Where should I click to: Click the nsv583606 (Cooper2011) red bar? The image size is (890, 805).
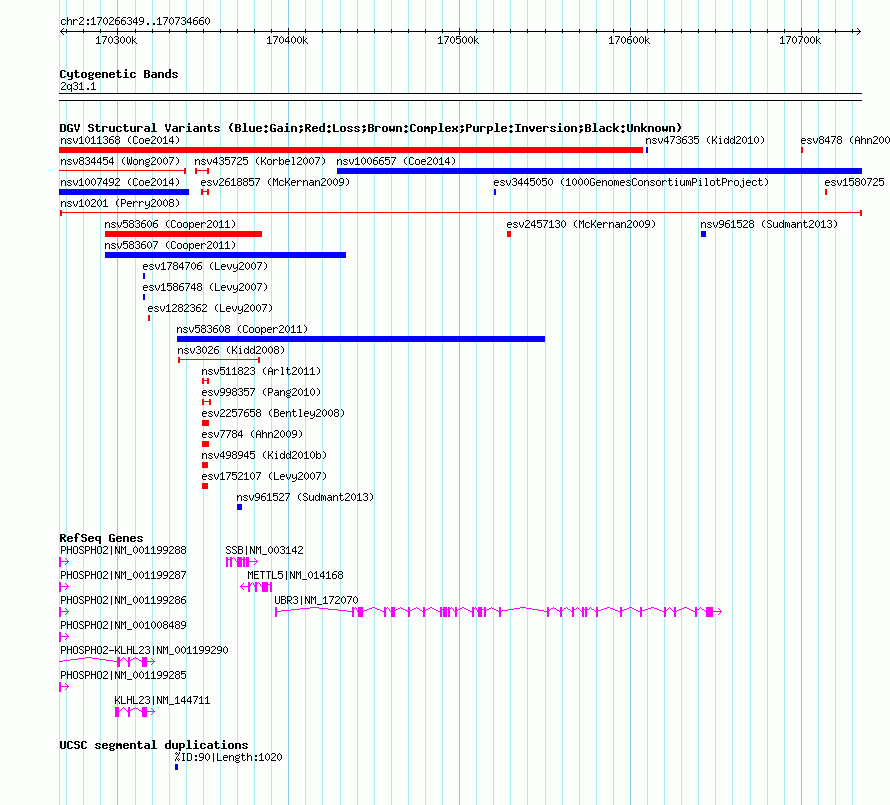(x=183, y=234)
